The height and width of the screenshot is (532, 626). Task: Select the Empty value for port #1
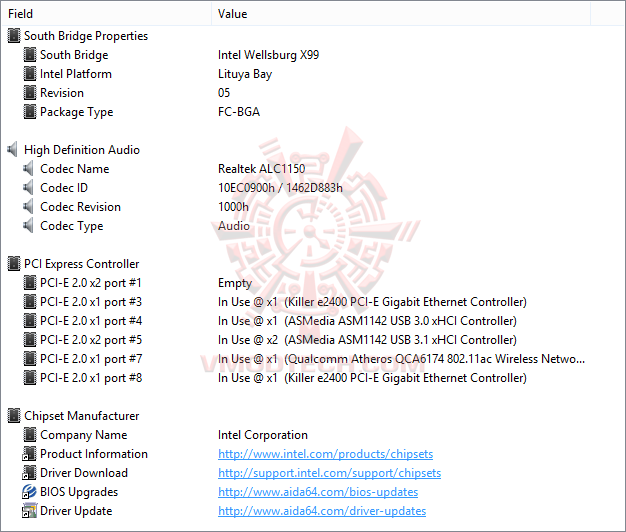pos(235,283)
